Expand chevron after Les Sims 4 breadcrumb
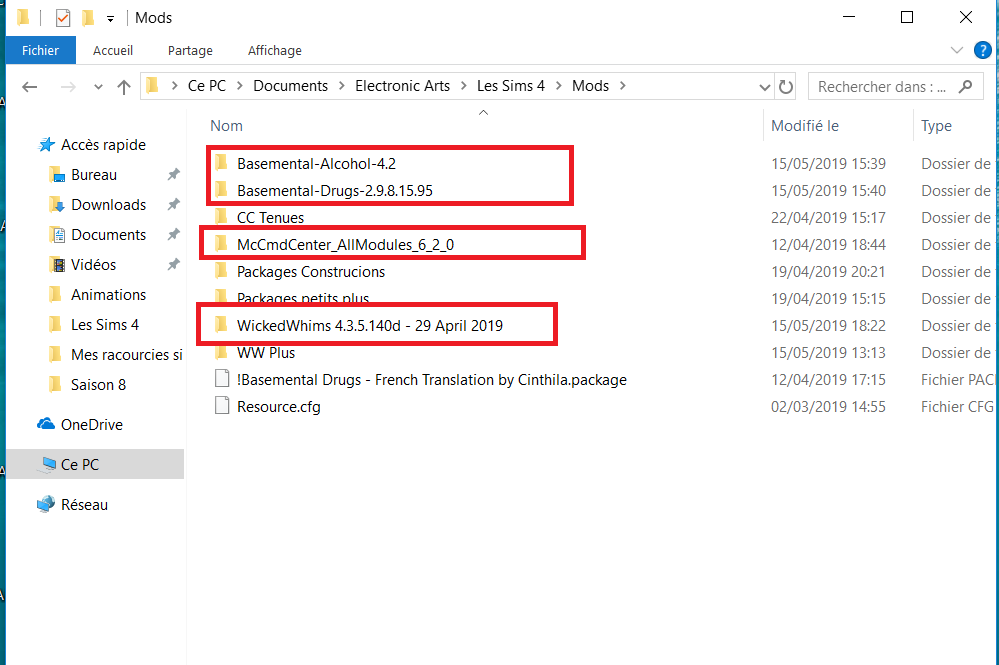Viewport: 999px width, 665px height. pos(558,86)
